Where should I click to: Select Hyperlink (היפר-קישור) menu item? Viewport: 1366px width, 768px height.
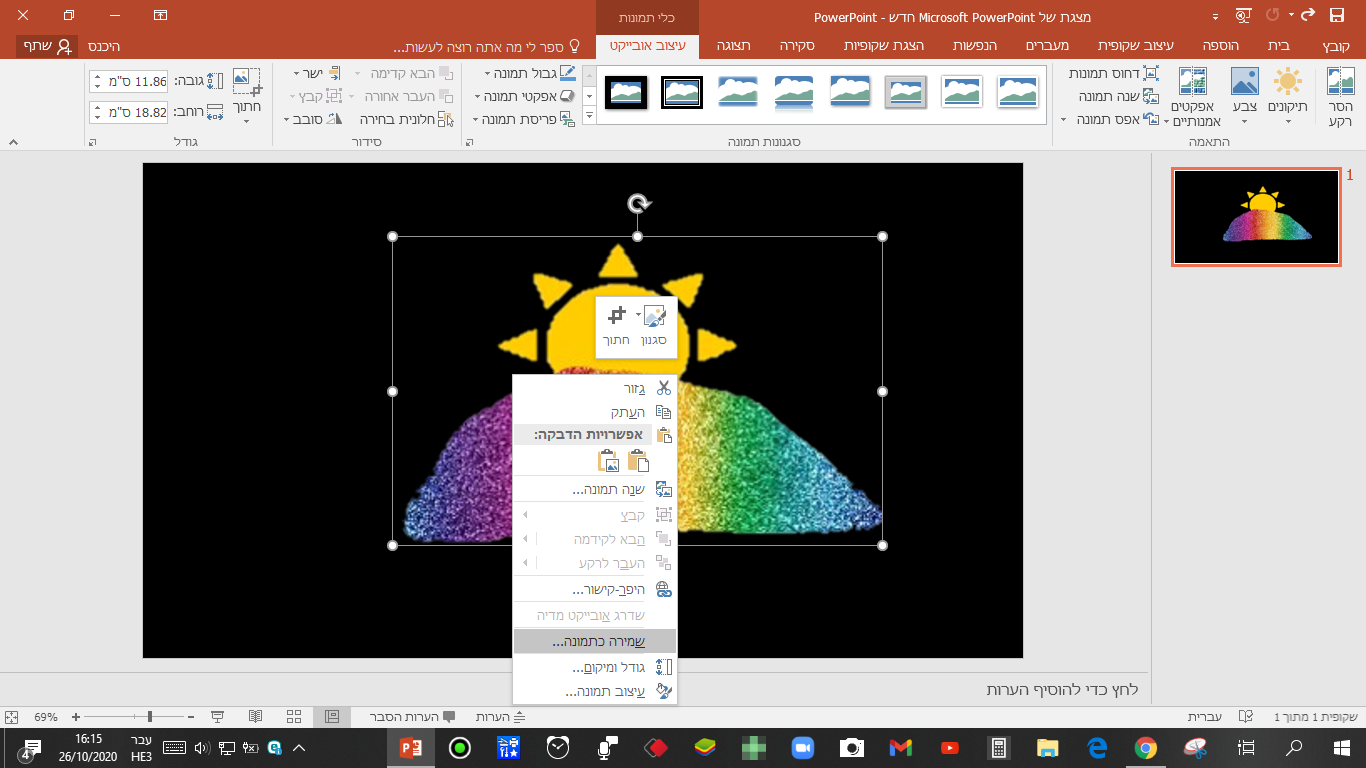[595, 590]
